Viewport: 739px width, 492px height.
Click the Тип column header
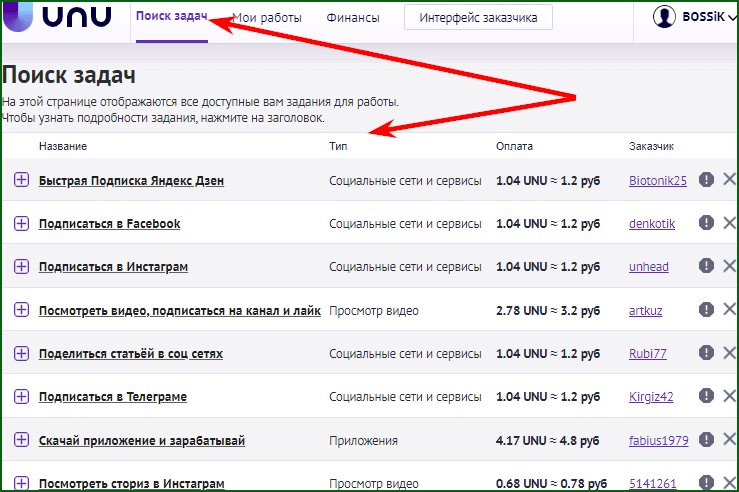click(x=338, y=146)
